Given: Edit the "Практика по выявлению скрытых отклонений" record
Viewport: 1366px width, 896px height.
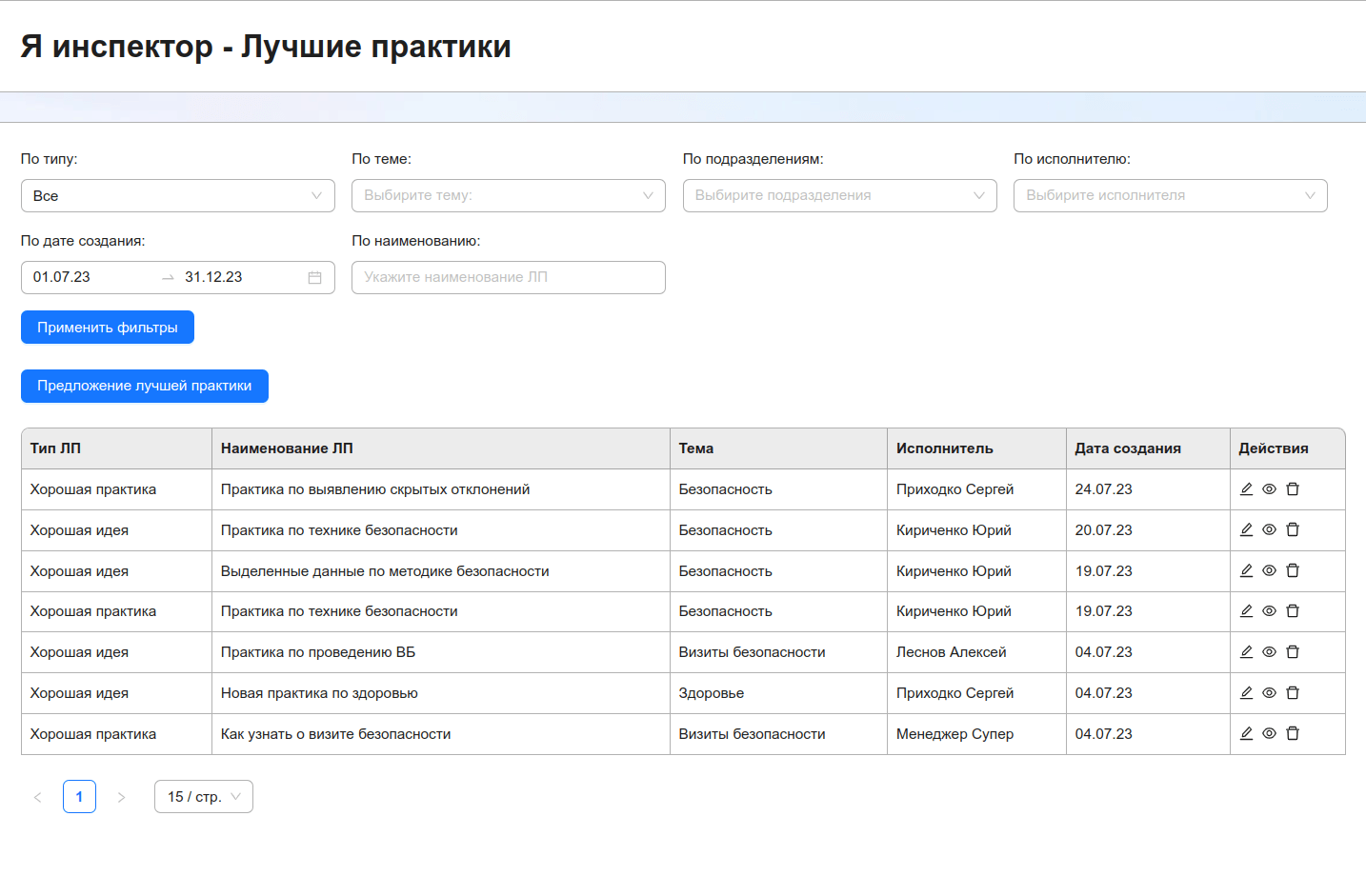Looking at the screenshot, I should (1246, 489).
